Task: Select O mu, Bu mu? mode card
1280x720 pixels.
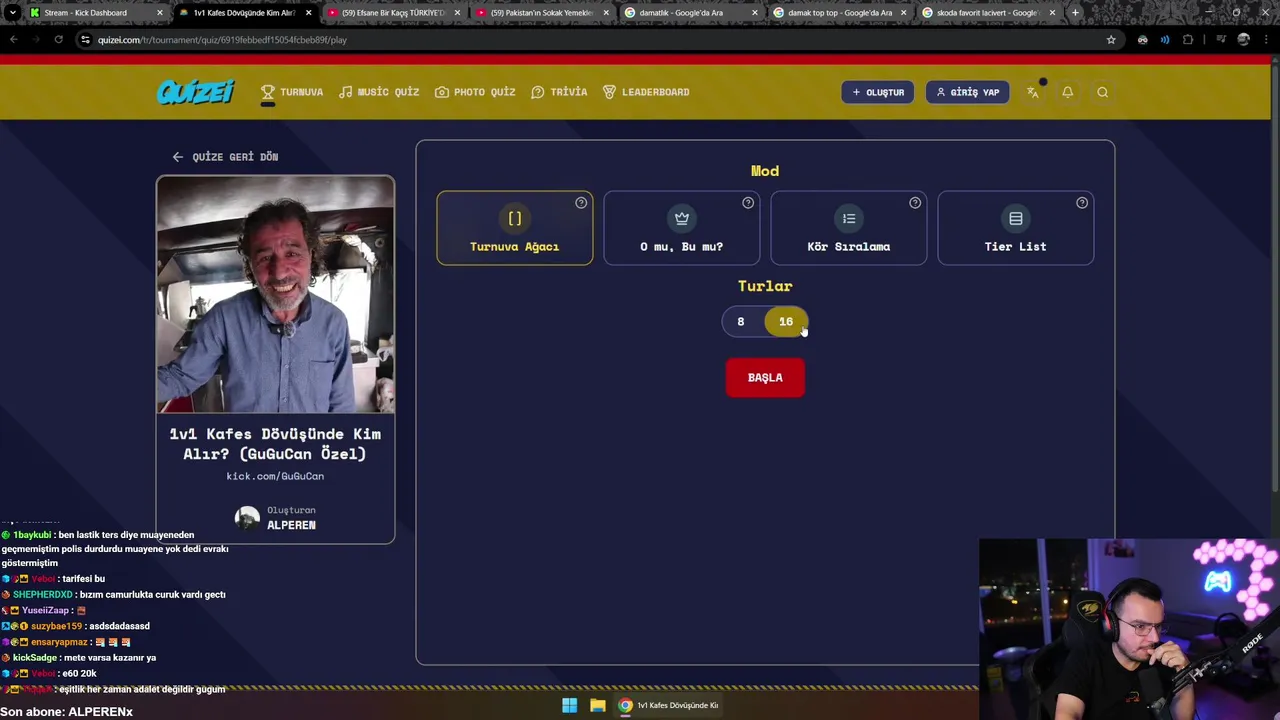Action: click(682, 228)
